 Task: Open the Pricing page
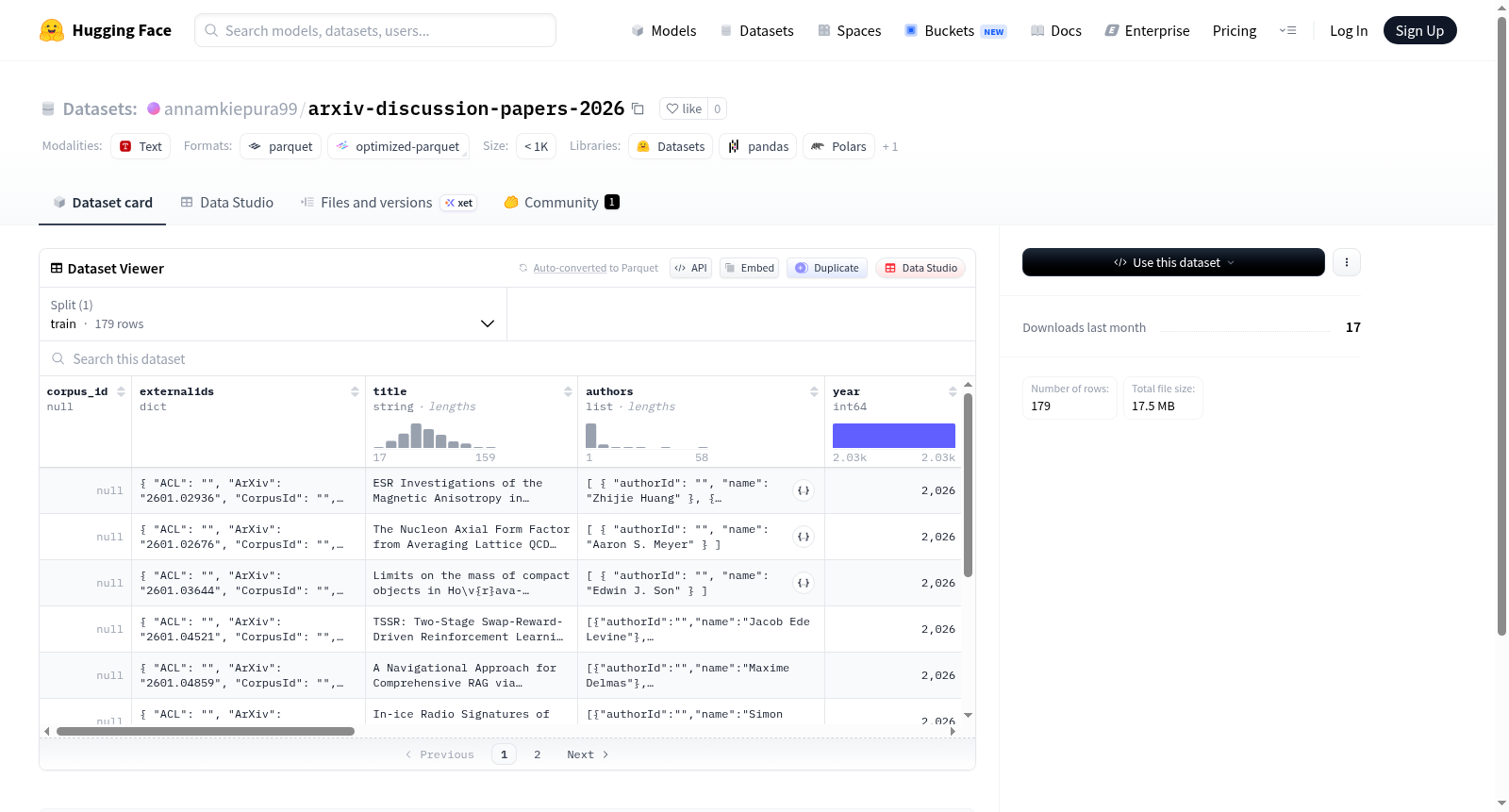click(1235, 31)
